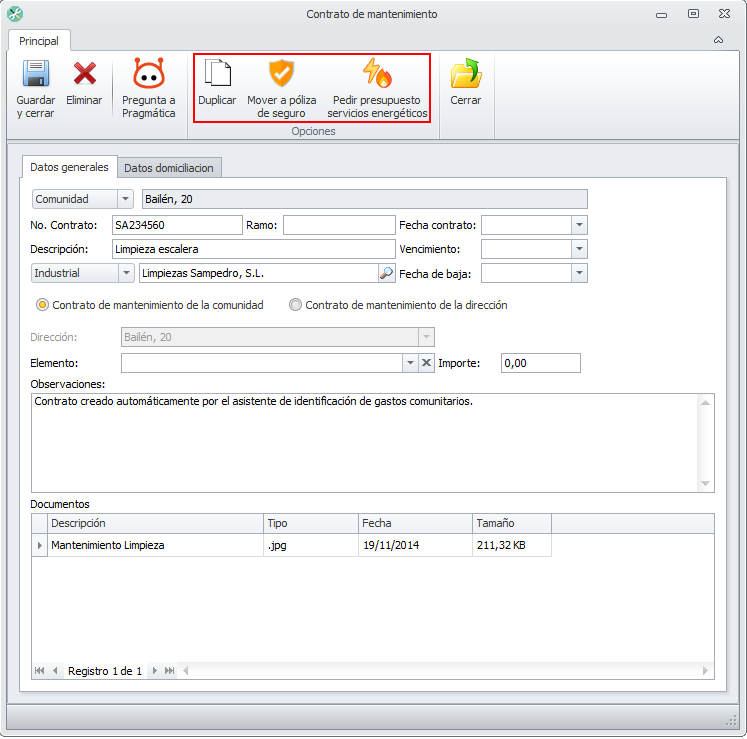Open the Dirección Bailén, 20 dropdown
747x739 pixels.
(426, 337)
